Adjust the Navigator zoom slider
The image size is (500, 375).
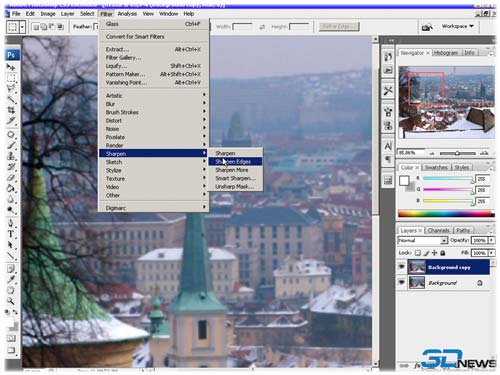(458, 153)
